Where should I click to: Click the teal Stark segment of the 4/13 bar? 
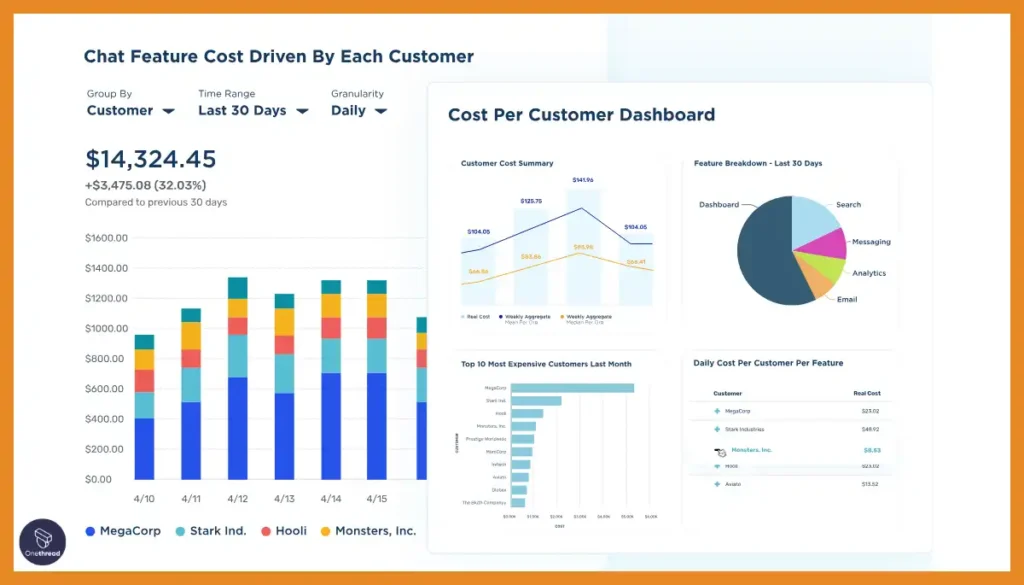pos(284,373)
